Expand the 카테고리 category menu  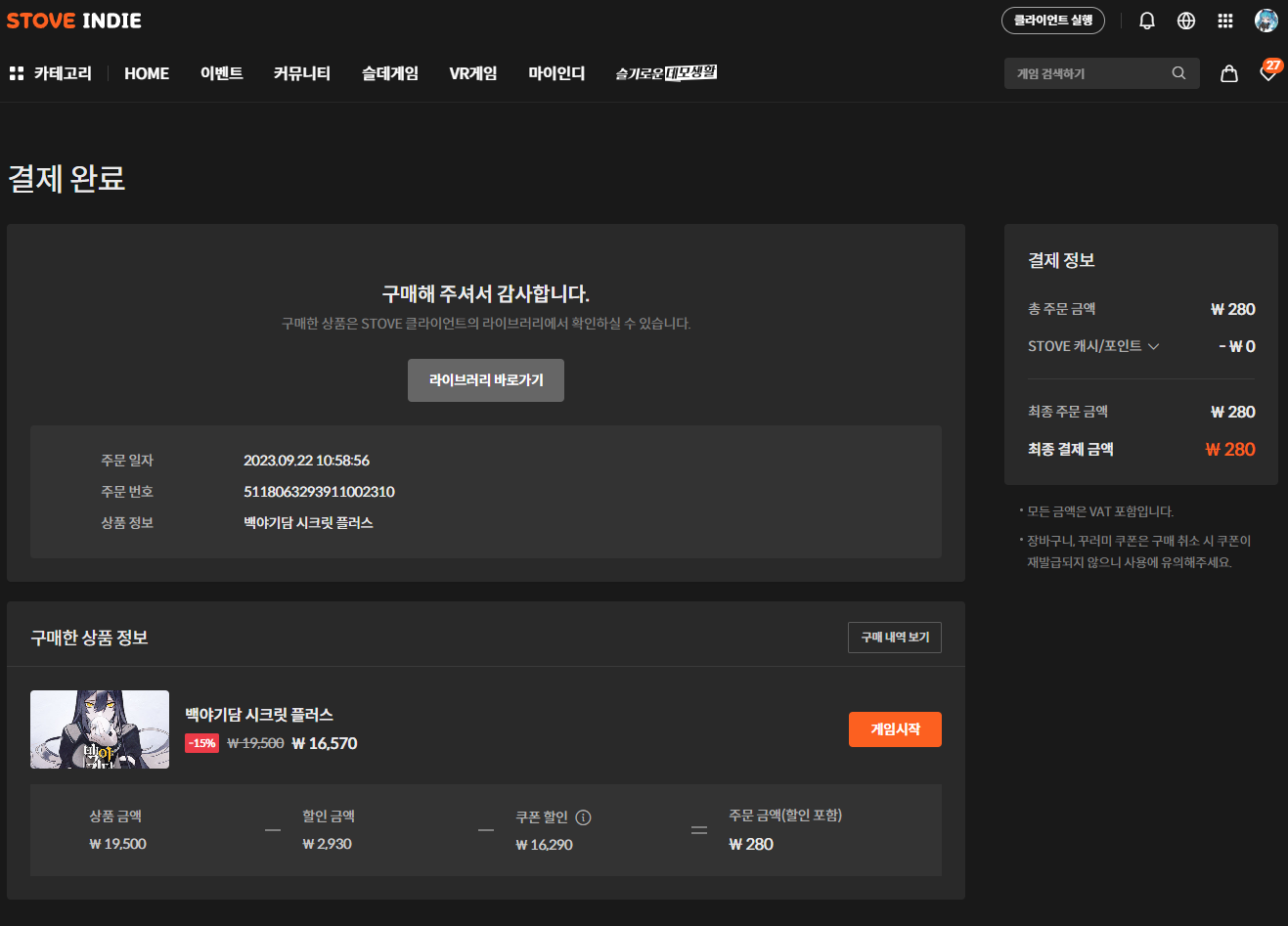pos(51,73)
